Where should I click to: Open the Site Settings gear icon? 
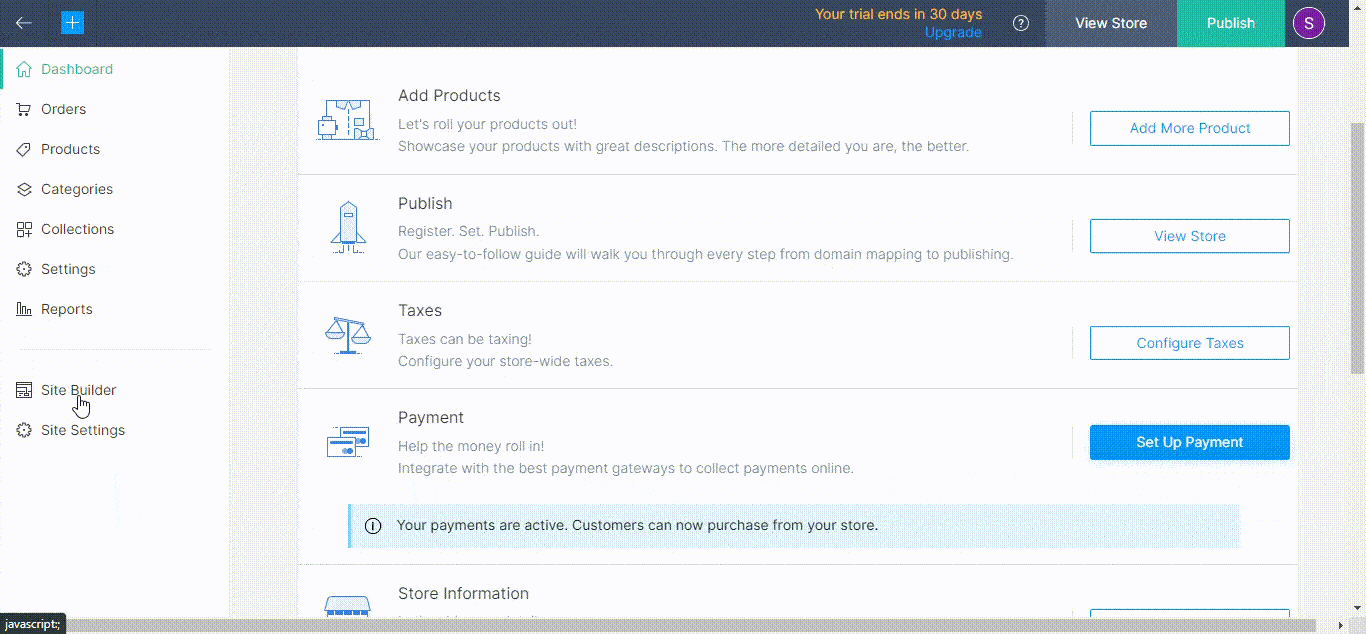(24, 430)
